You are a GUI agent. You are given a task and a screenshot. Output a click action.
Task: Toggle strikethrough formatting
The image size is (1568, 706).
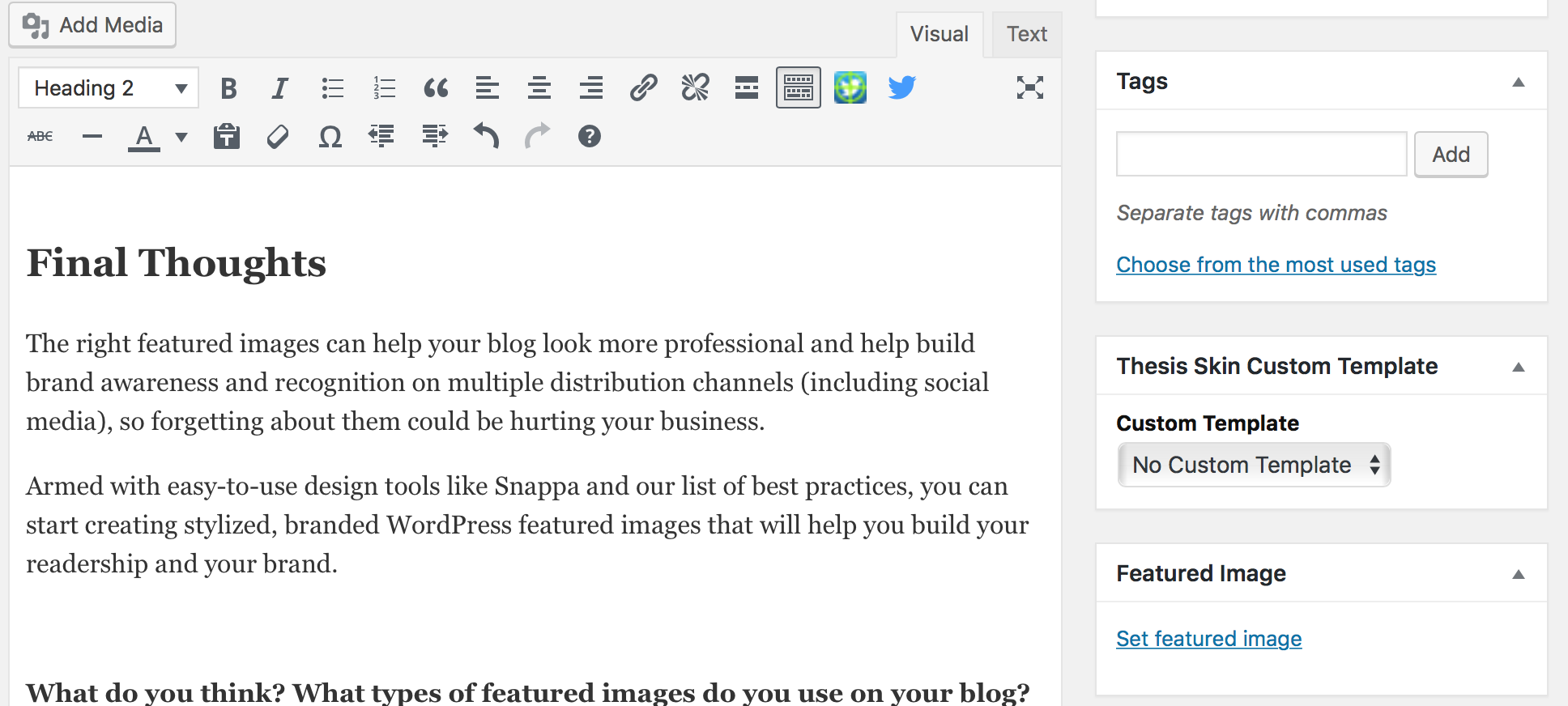tap(40, 136)
